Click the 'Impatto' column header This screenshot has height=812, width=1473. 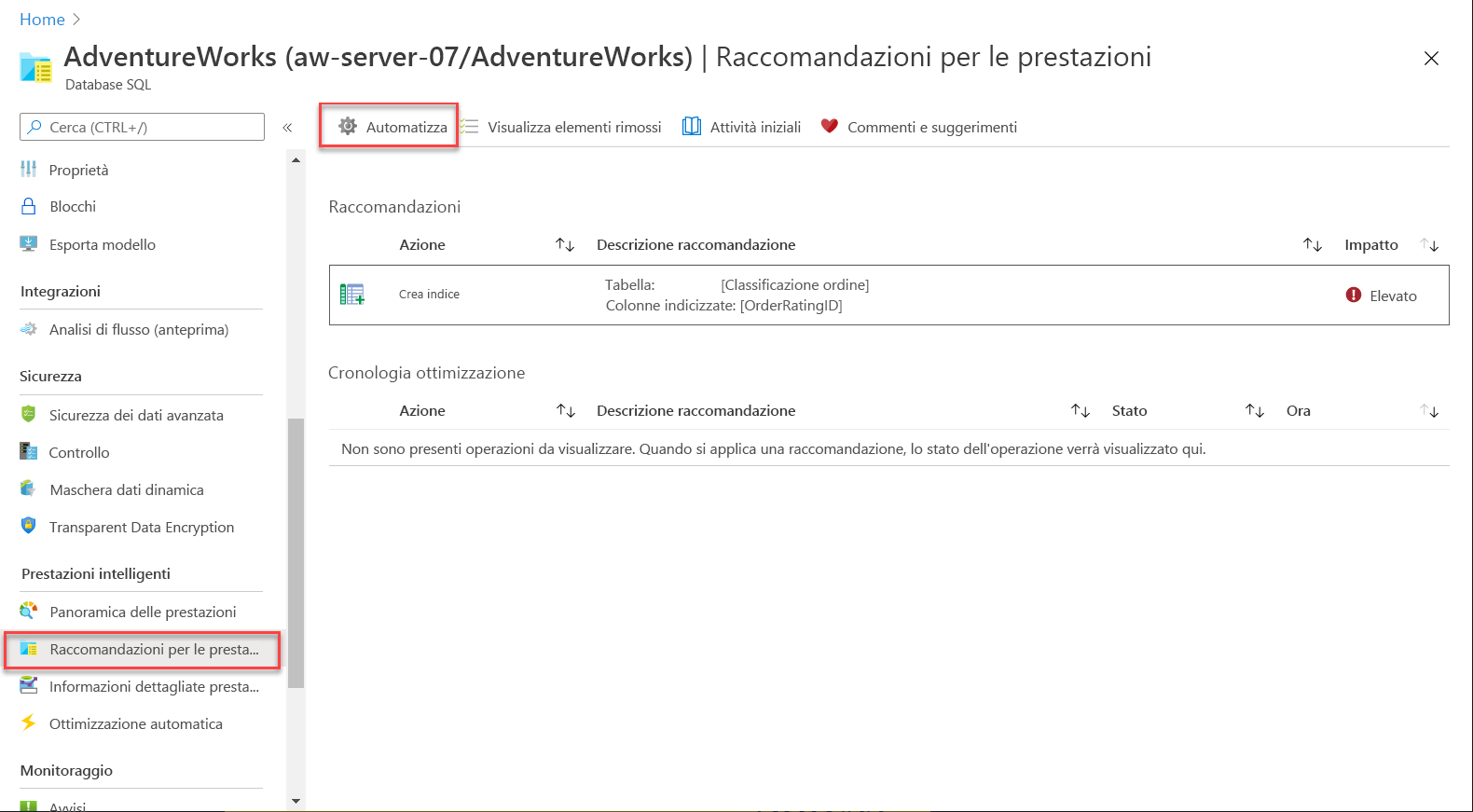(1370, 244)
